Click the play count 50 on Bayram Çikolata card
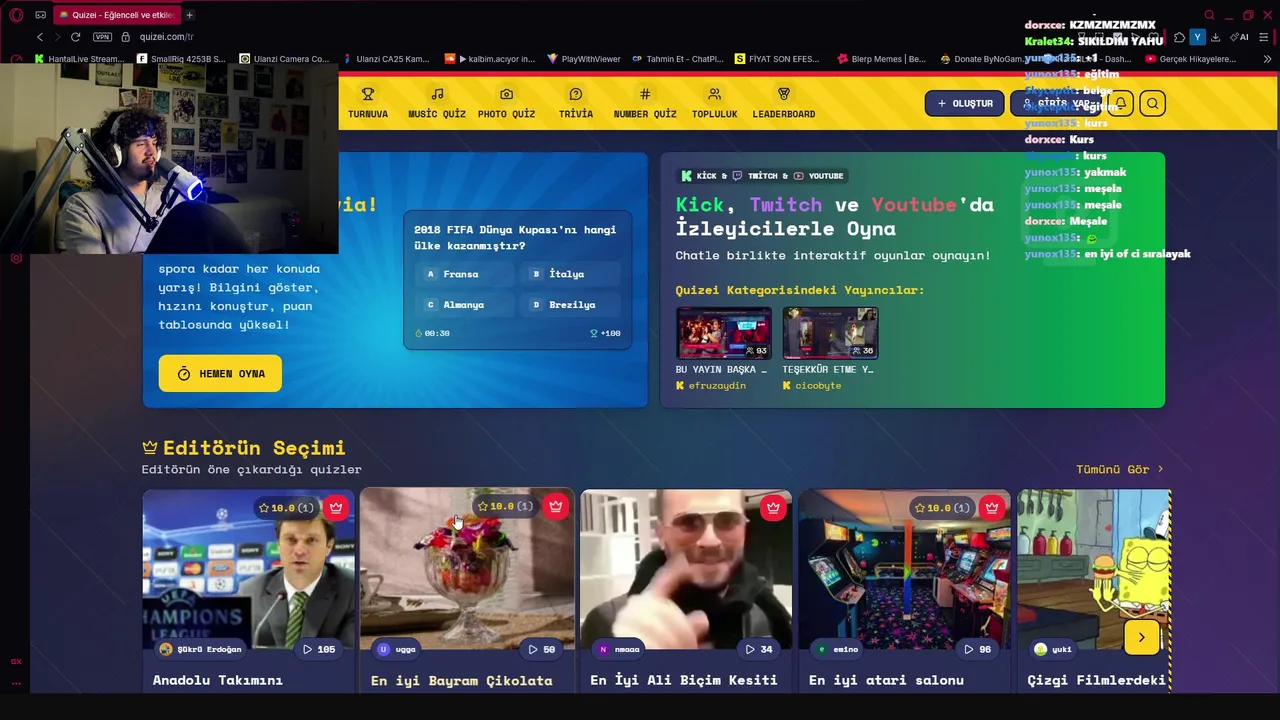The height and width of the screenshot is (720, 1280). [x=542, y=649]
